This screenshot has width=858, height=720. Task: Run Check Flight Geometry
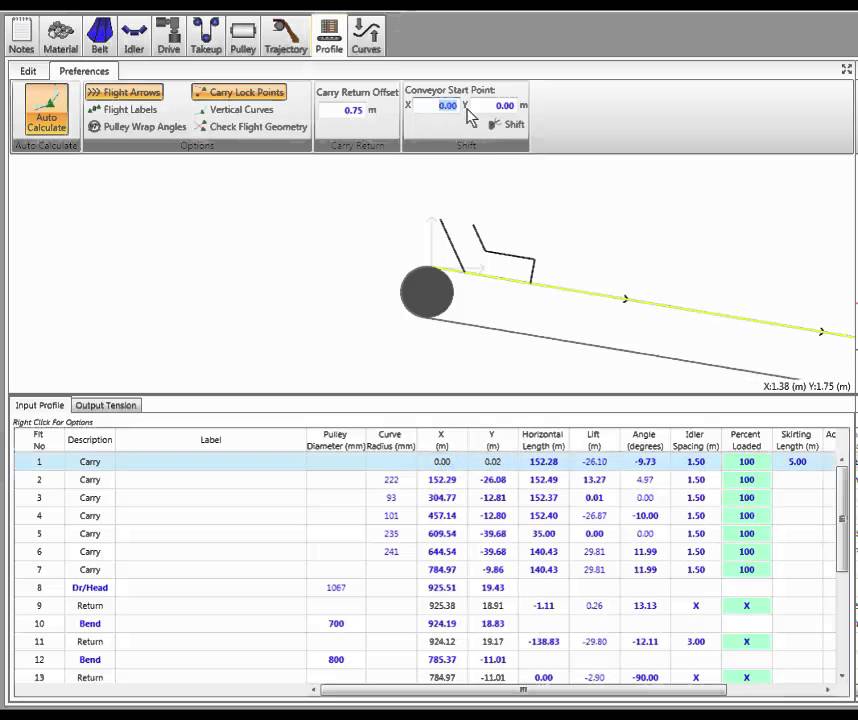tap(251, 126)
